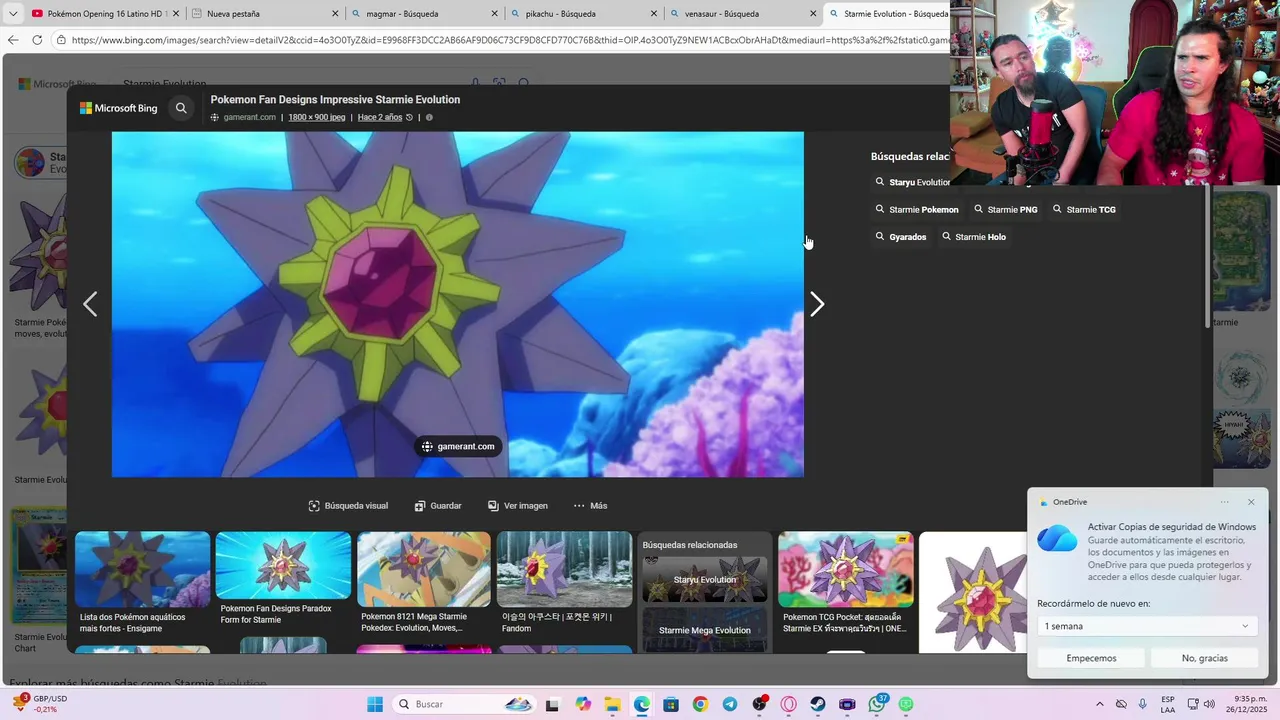The width and height of the screenshot is (1280, 720).
Task: Show hidden system tray icons chevron
Action: [1100, 704]
